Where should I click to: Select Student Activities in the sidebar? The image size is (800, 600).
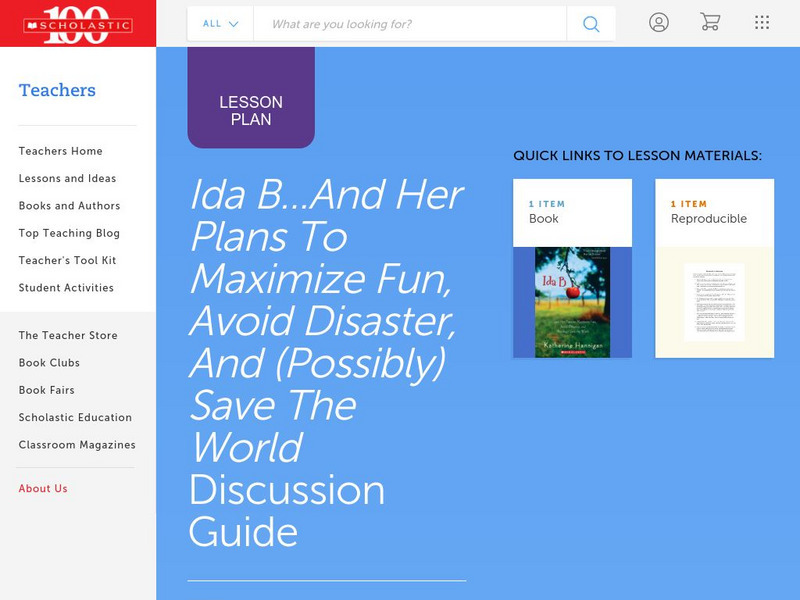[65, 287]
